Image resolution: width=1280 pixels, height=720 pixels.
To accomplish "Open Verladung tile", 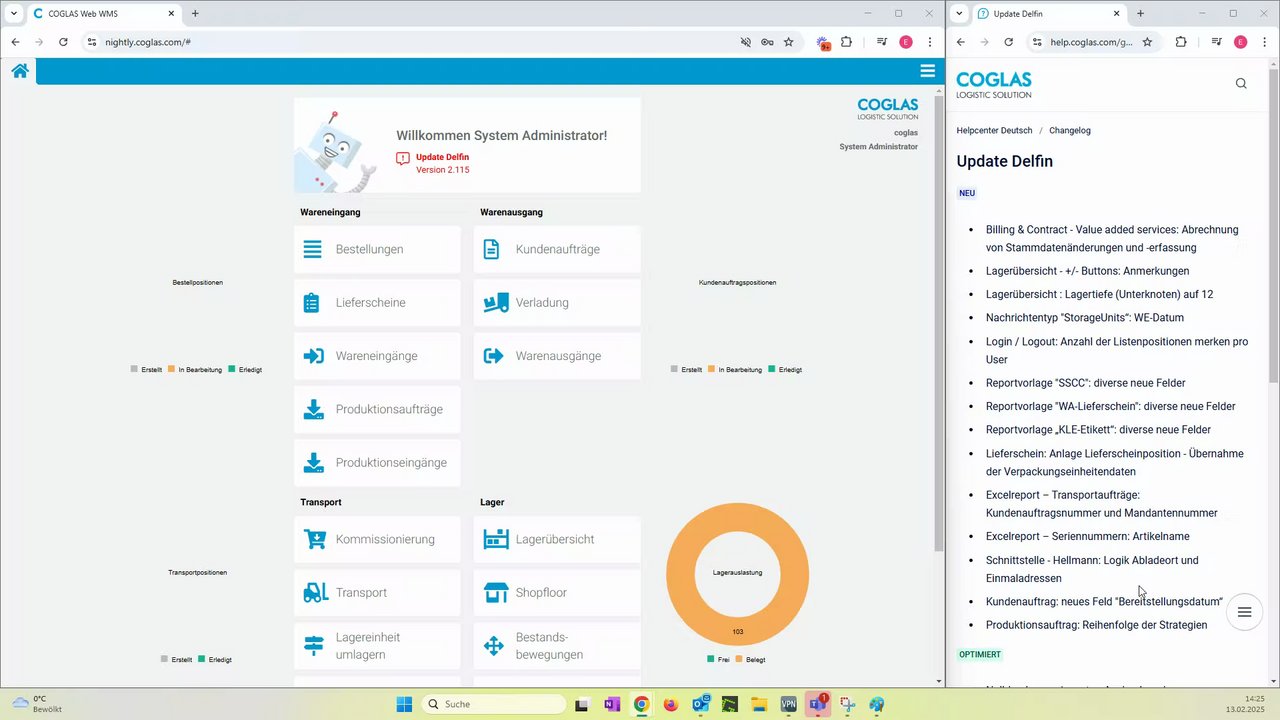I will pos(557,303).
